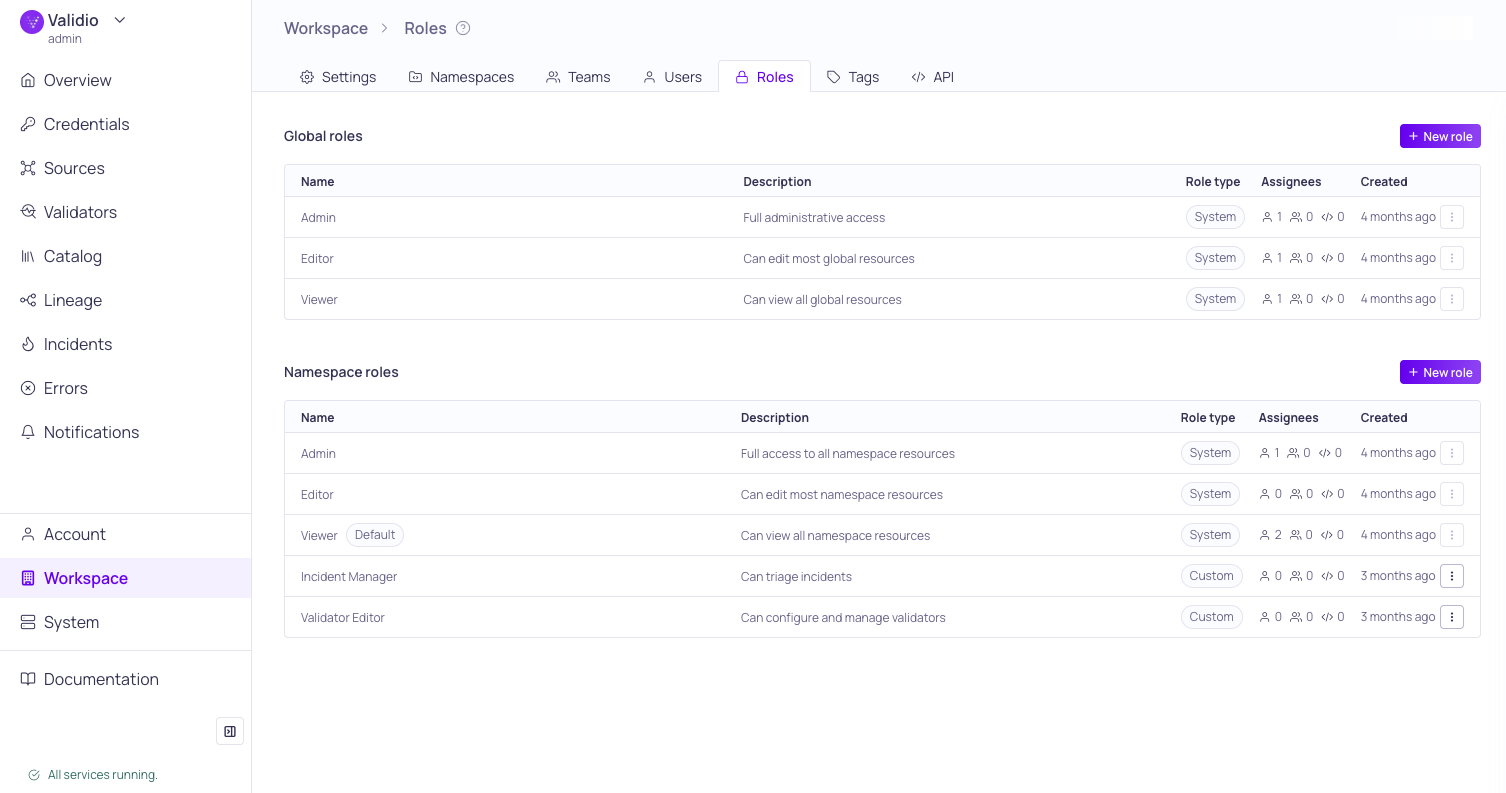The height and width of the screenshot is (793, 1506).
Task: Click the Default badge on Viewer role
Action: coord(375,535)
